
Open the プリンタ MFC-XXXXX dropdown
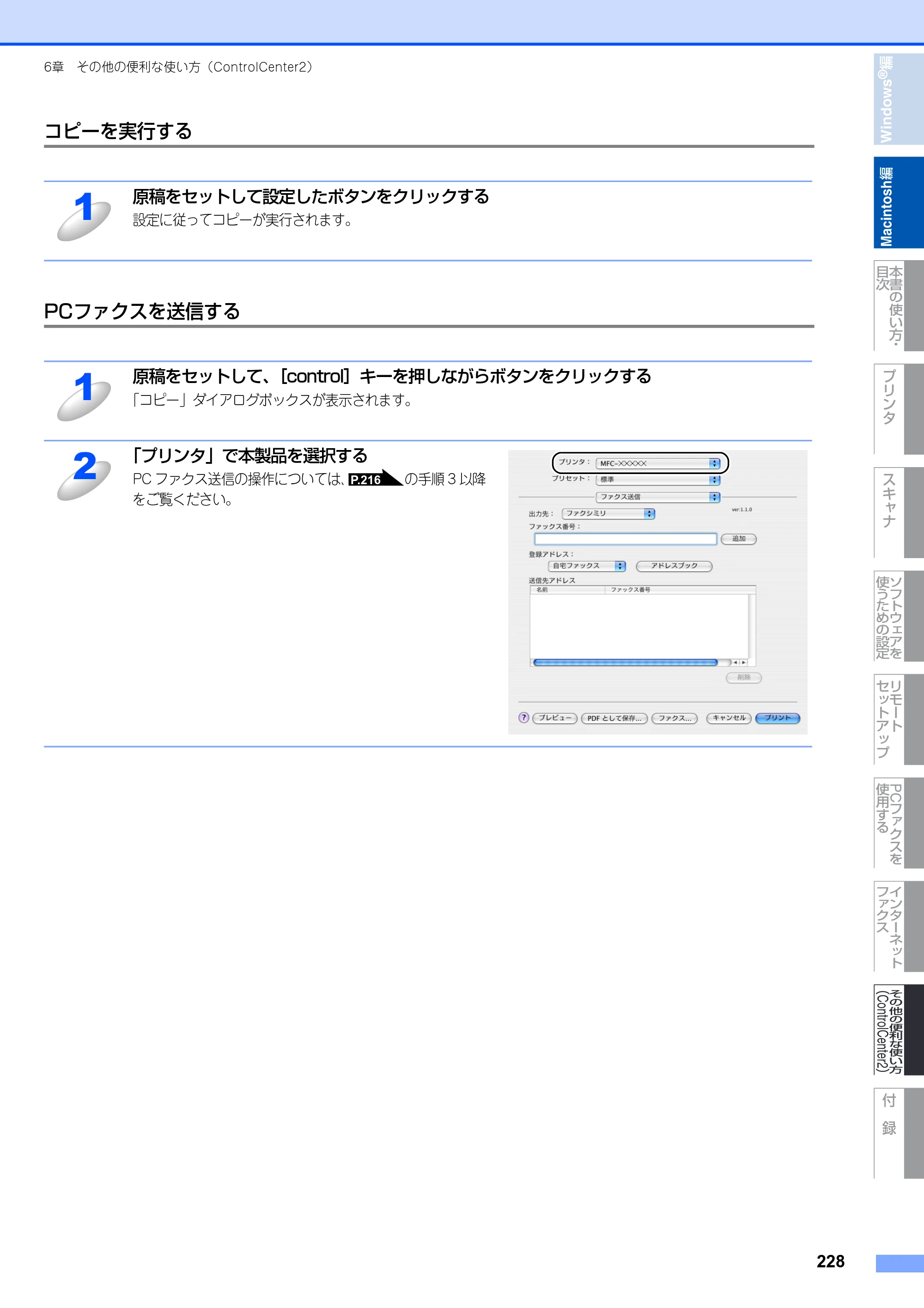[658, 464]
